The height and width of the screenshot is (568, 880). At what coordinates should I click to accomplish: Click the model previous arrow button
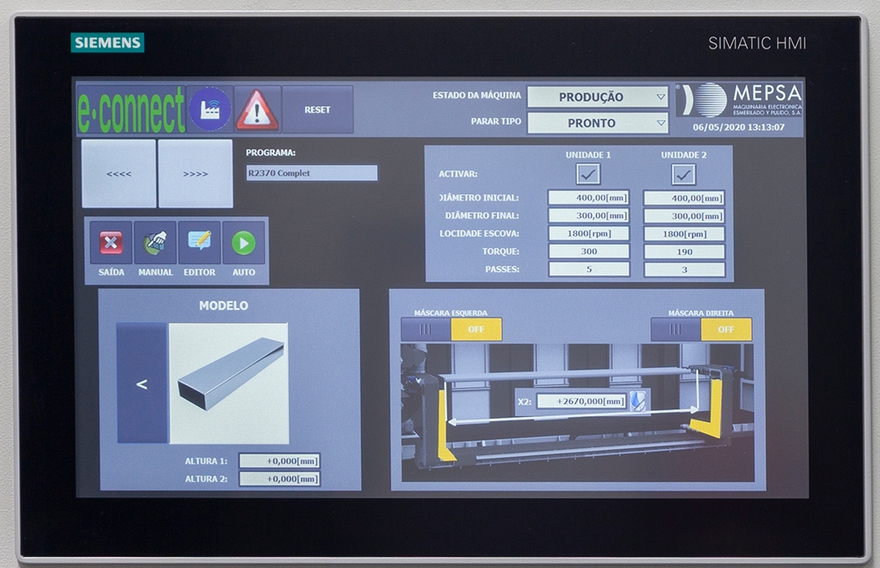click(x=141, y=383)
